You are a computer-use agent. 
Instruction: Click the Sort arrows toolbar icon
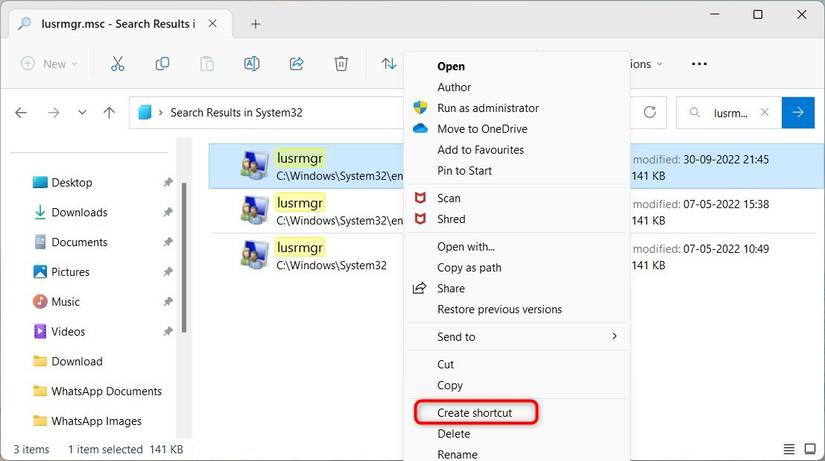pyautogui.click(x=389, y=64)
